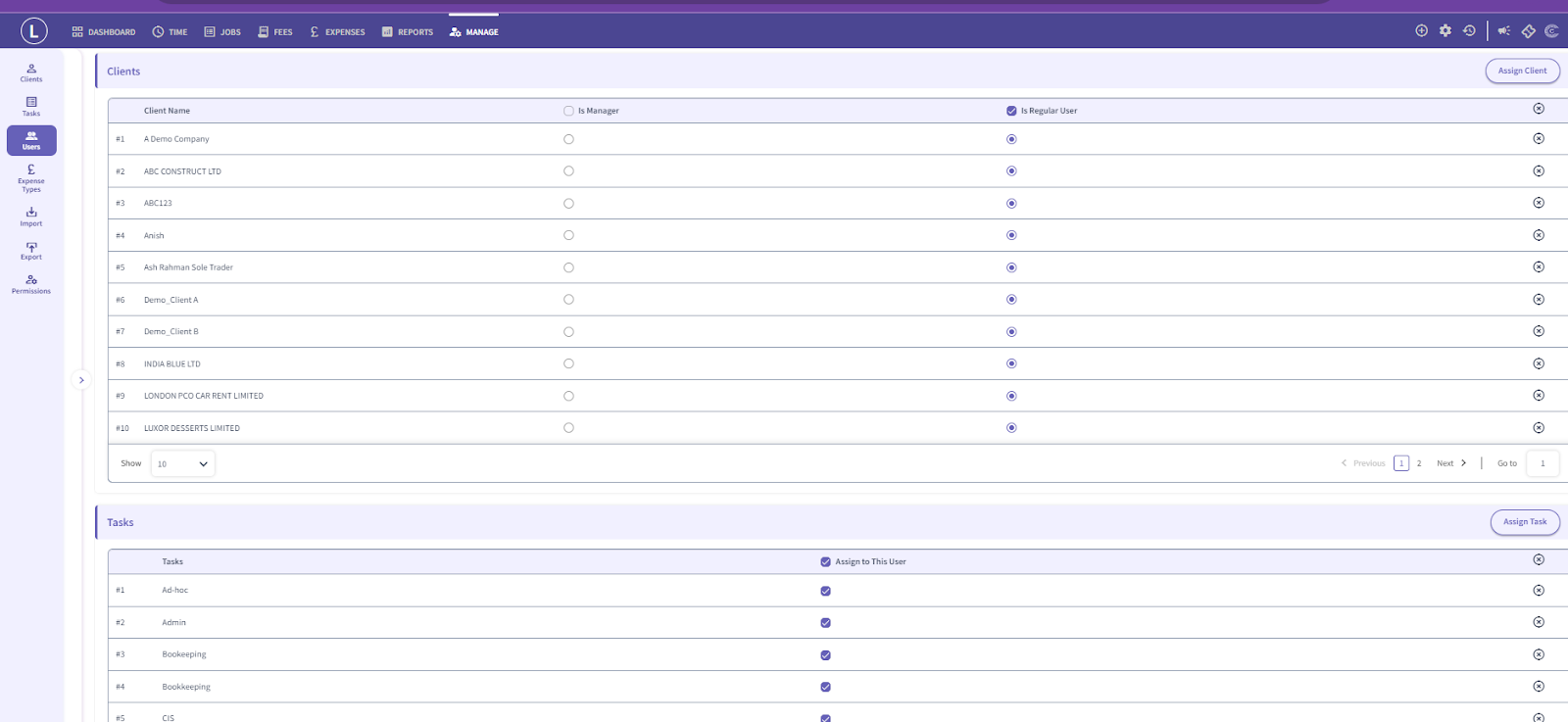Click the ticket icon in top bar
This screenshot has width=1568, height=722.
tap(1528, 31)
